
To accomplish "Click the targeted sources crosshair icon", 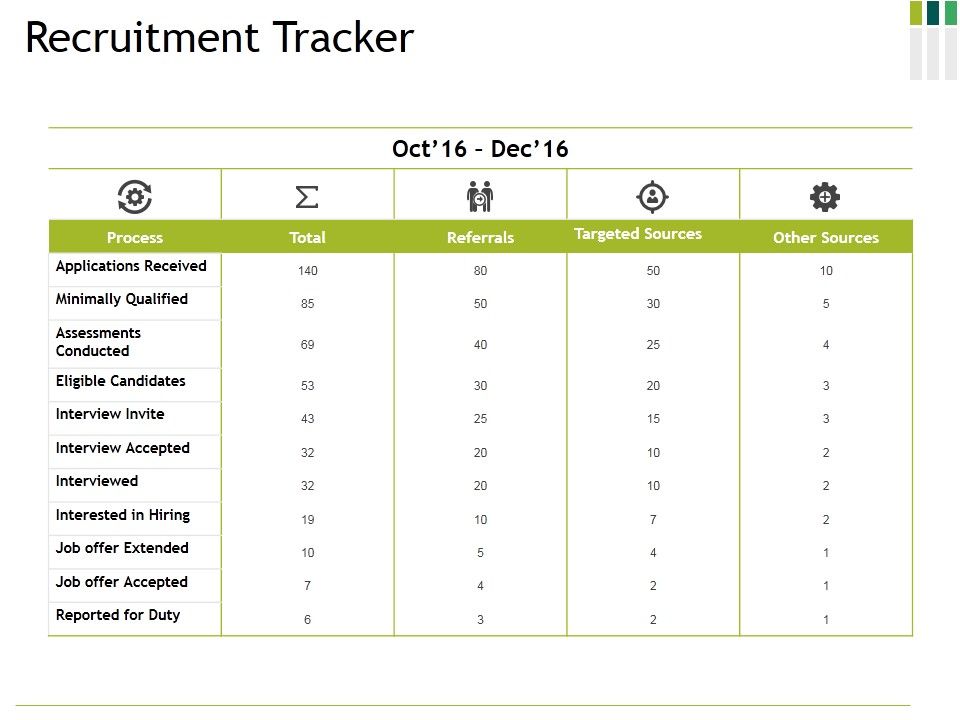I will [x=653, y=197].
